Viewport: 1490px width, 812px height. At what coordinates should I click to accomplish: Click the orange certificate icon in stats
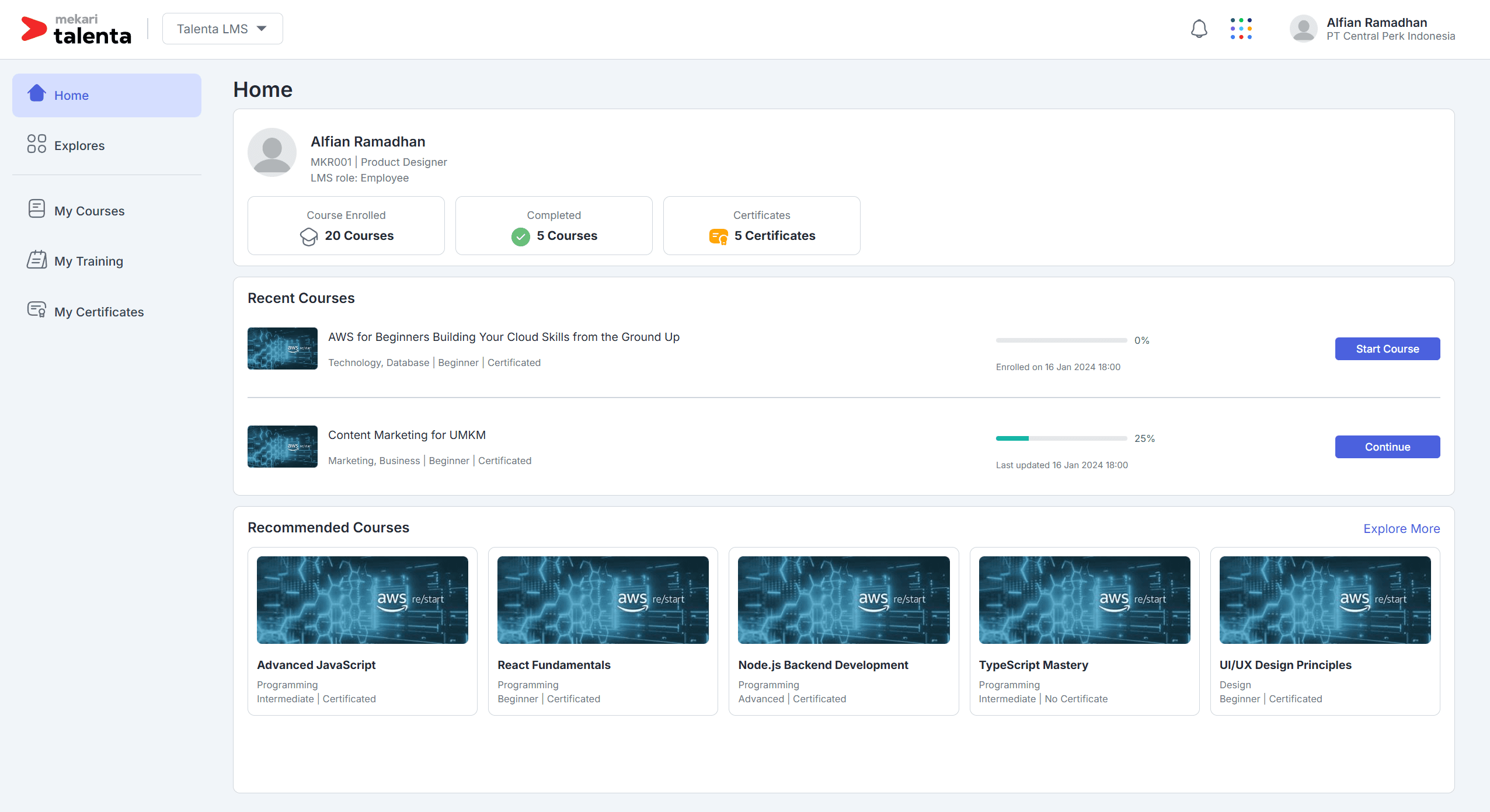(718, 236)
